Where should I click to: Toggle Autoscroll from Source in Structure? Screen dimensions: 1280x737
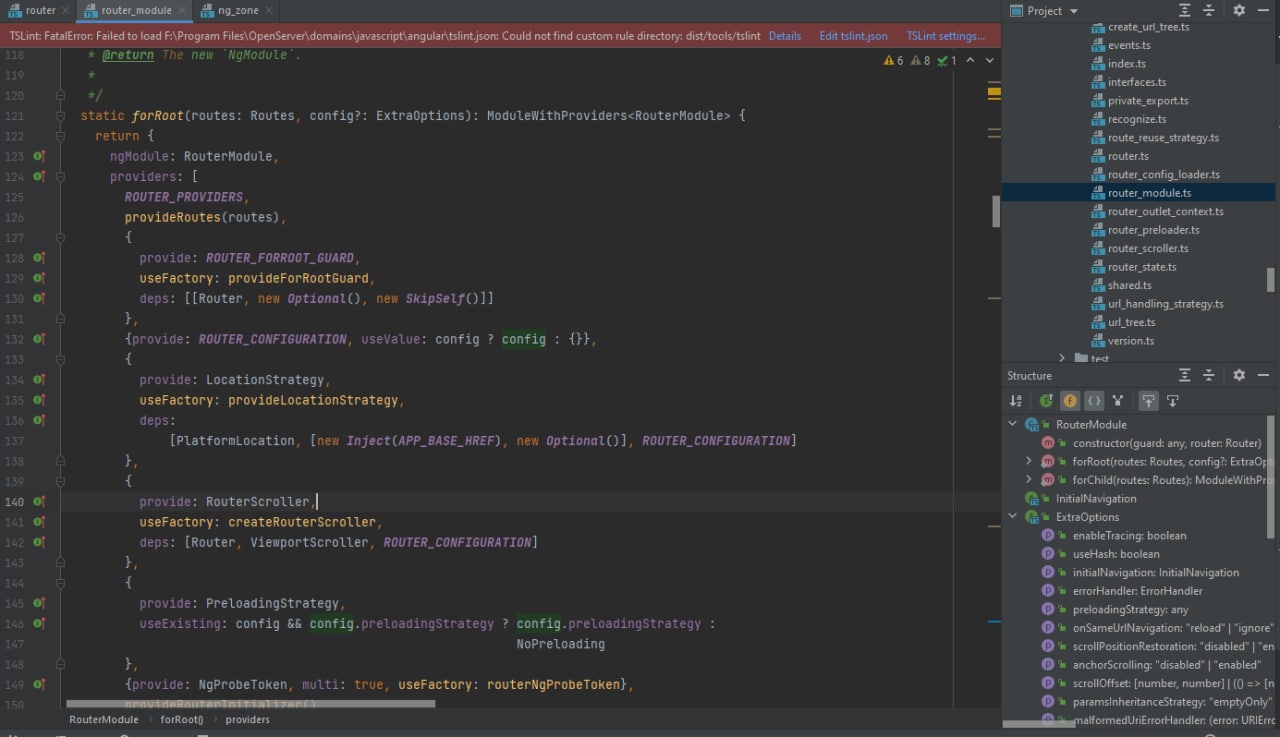pyautogui.click(x=1172, y=401)
